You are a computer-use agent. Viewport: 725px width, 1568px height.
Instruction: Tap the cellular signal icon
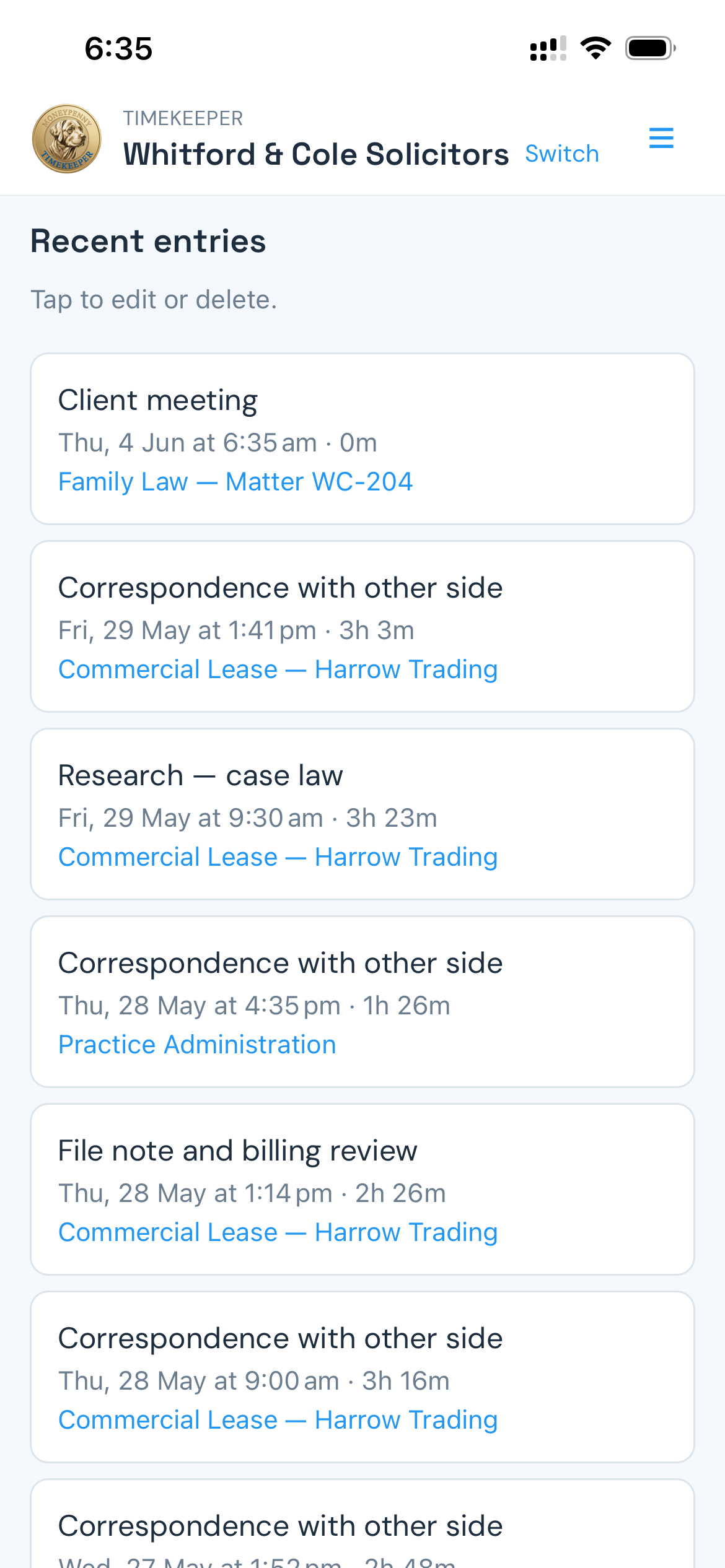[548, 48]
